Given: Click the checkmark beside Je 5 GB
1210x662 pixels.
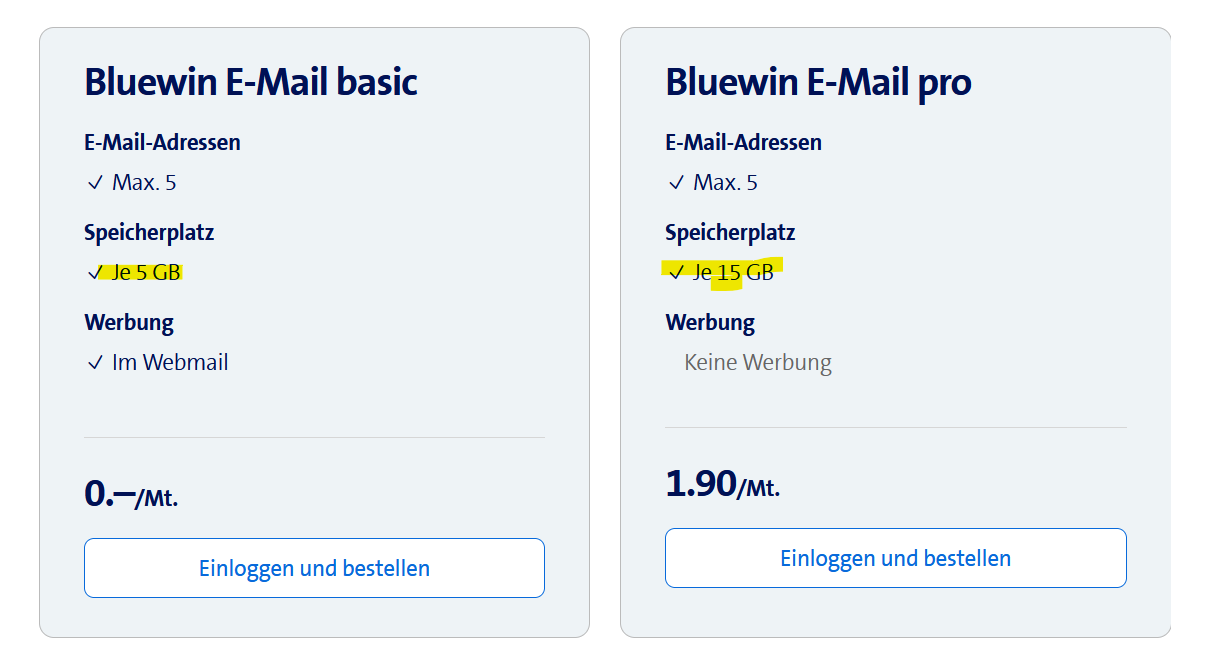Looking at the screenshot, I should [x=95, y=272].
